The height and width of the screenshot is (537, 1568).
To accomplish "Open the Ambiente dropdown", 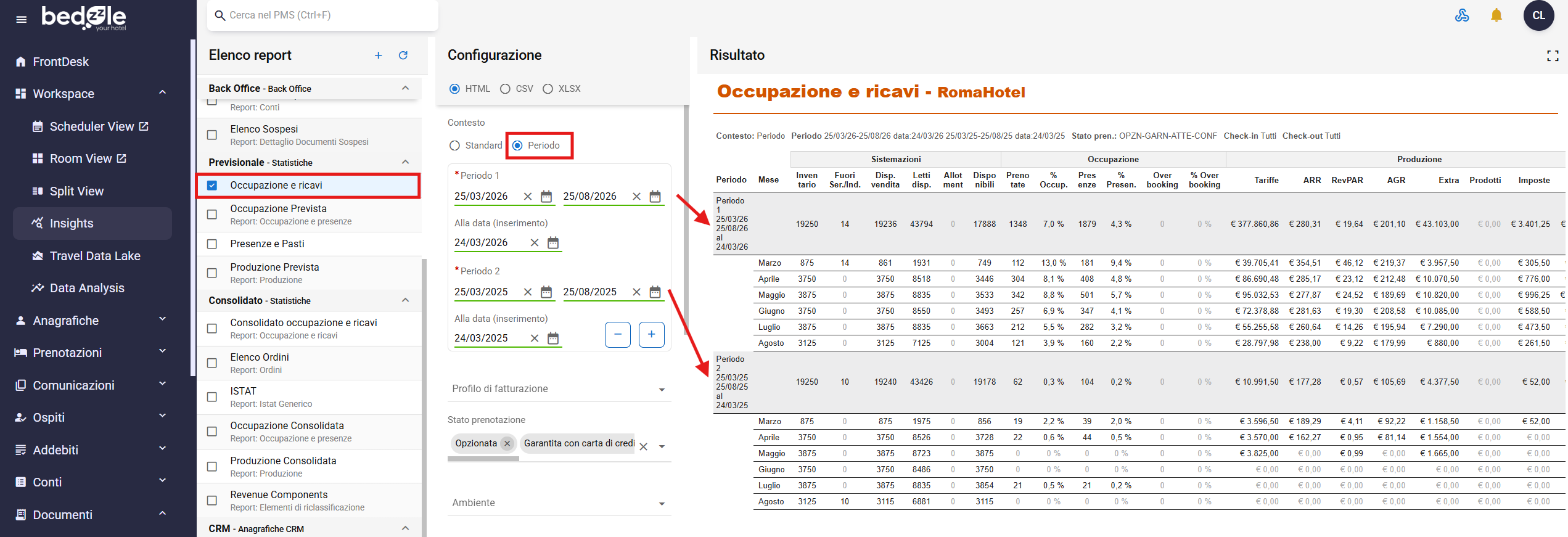I will (559, 503).
